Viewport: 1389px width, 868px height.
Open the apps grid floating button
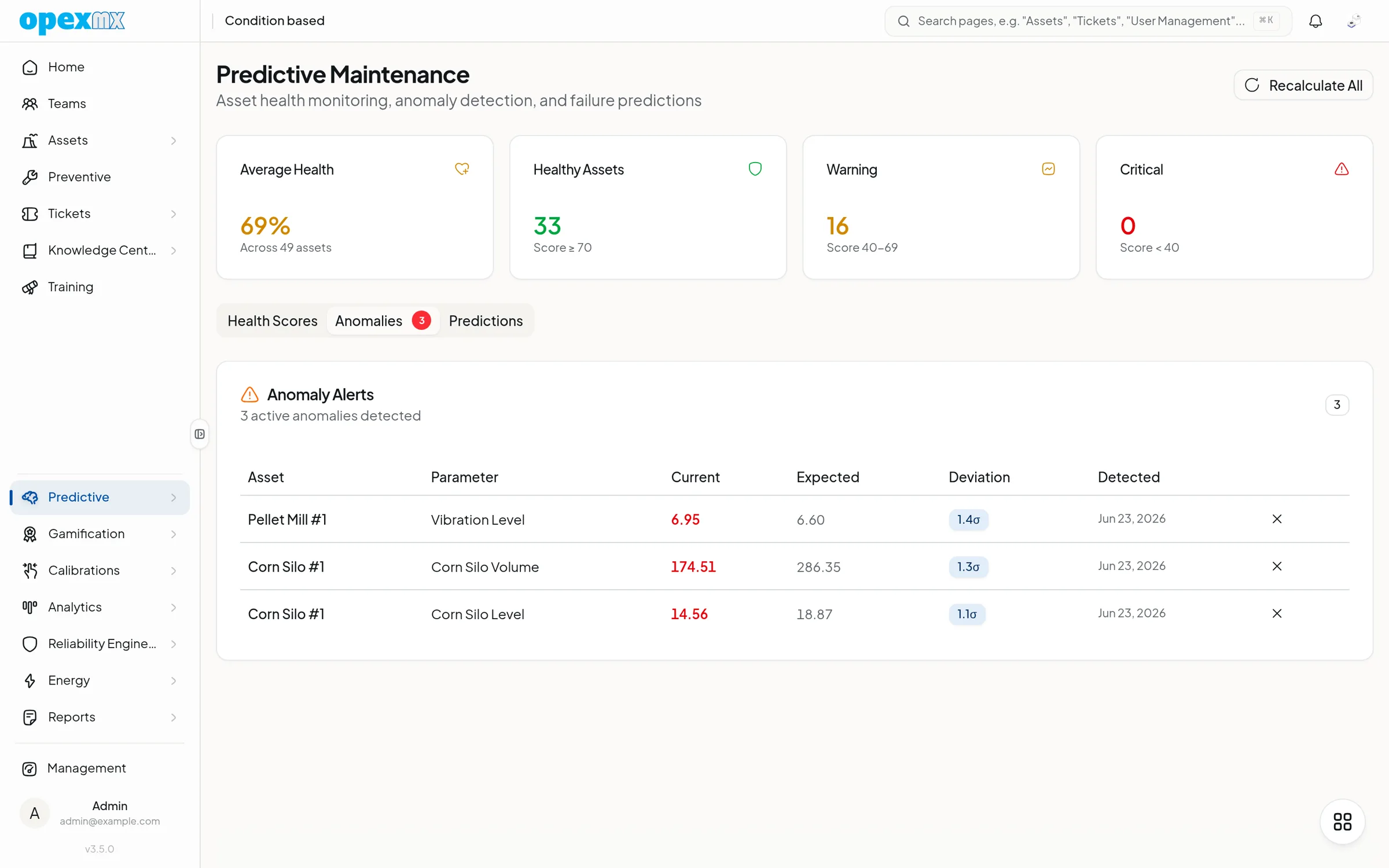(1342, 822)
